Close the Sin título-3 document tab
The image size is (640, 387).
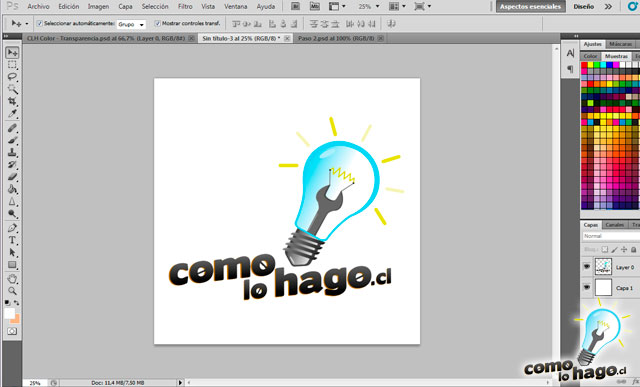(x=287, y=38)
